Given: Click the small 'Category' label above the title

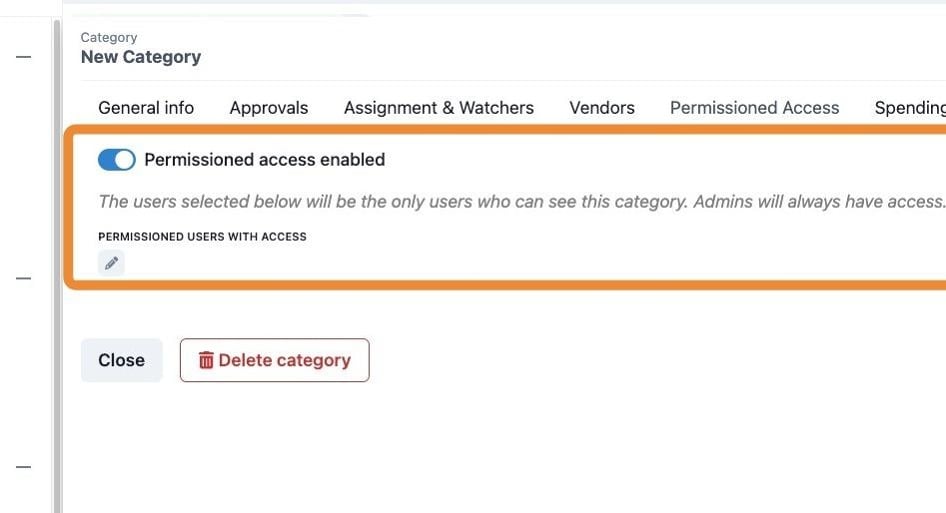Looking at the screenshot, I should pos(109,37).
